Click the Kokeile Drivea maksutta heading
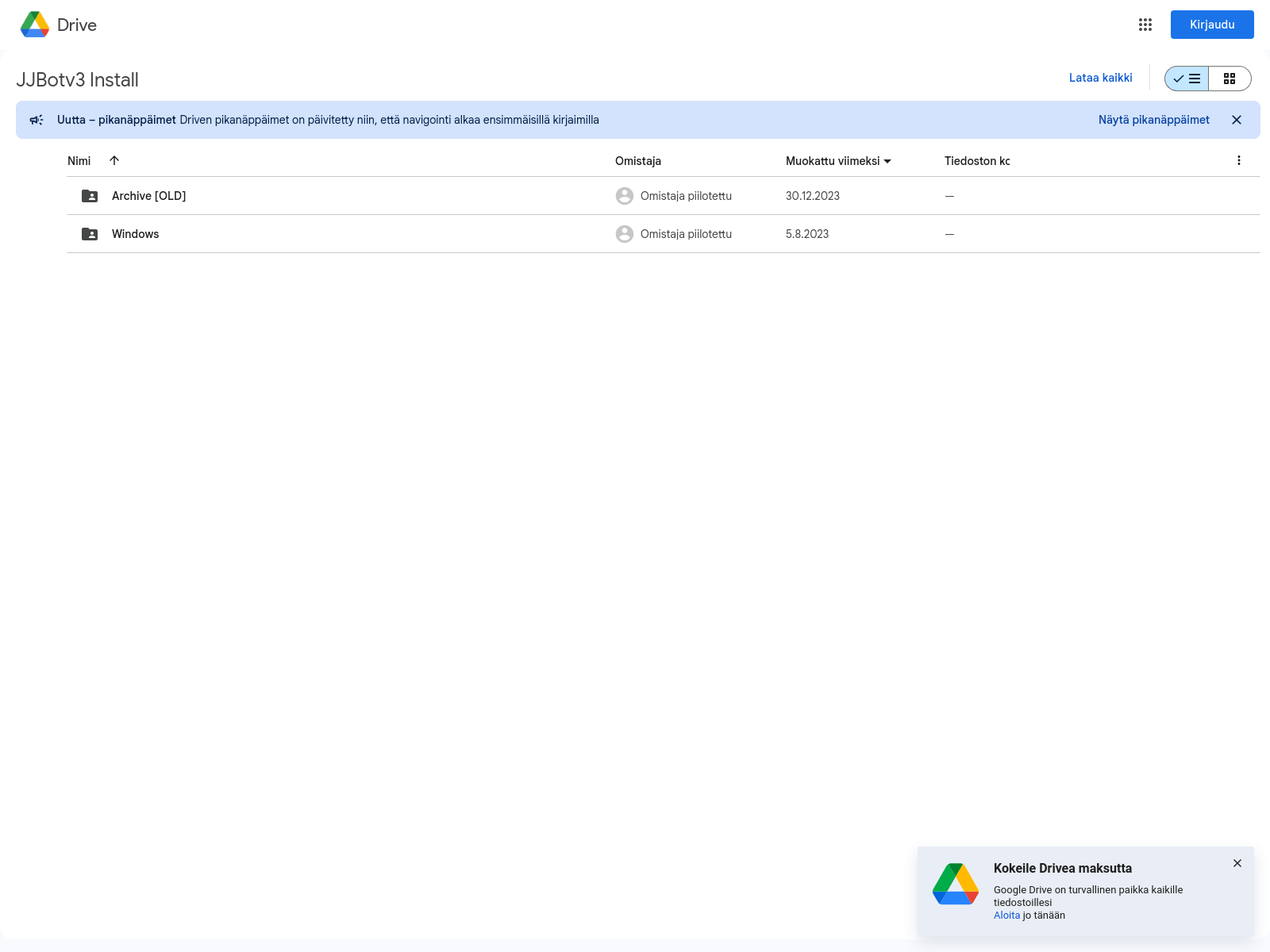Viewport: 1270px width, 952px height. pos(1063,868)
